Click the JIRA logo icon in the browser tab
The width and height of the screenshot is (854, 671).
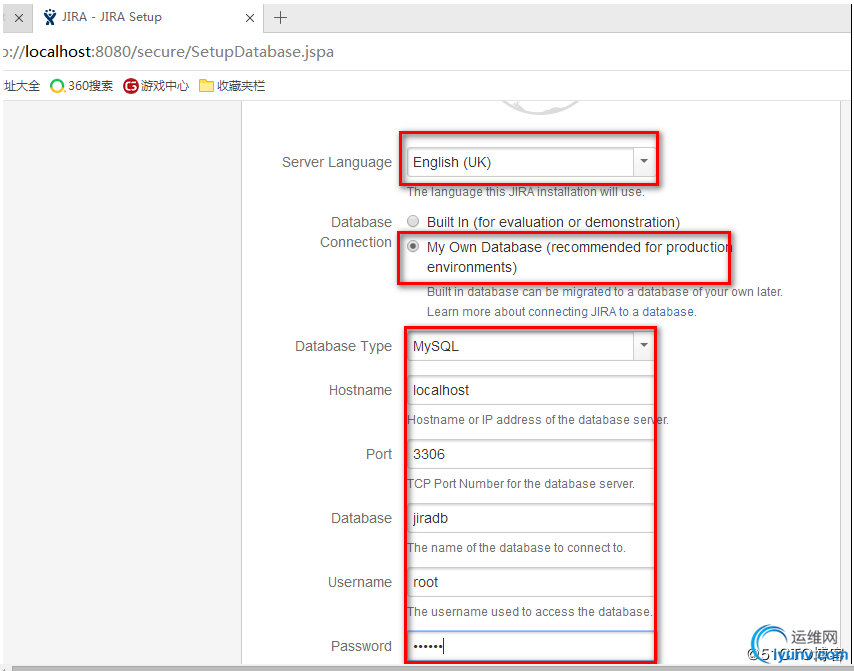[50, 17]
